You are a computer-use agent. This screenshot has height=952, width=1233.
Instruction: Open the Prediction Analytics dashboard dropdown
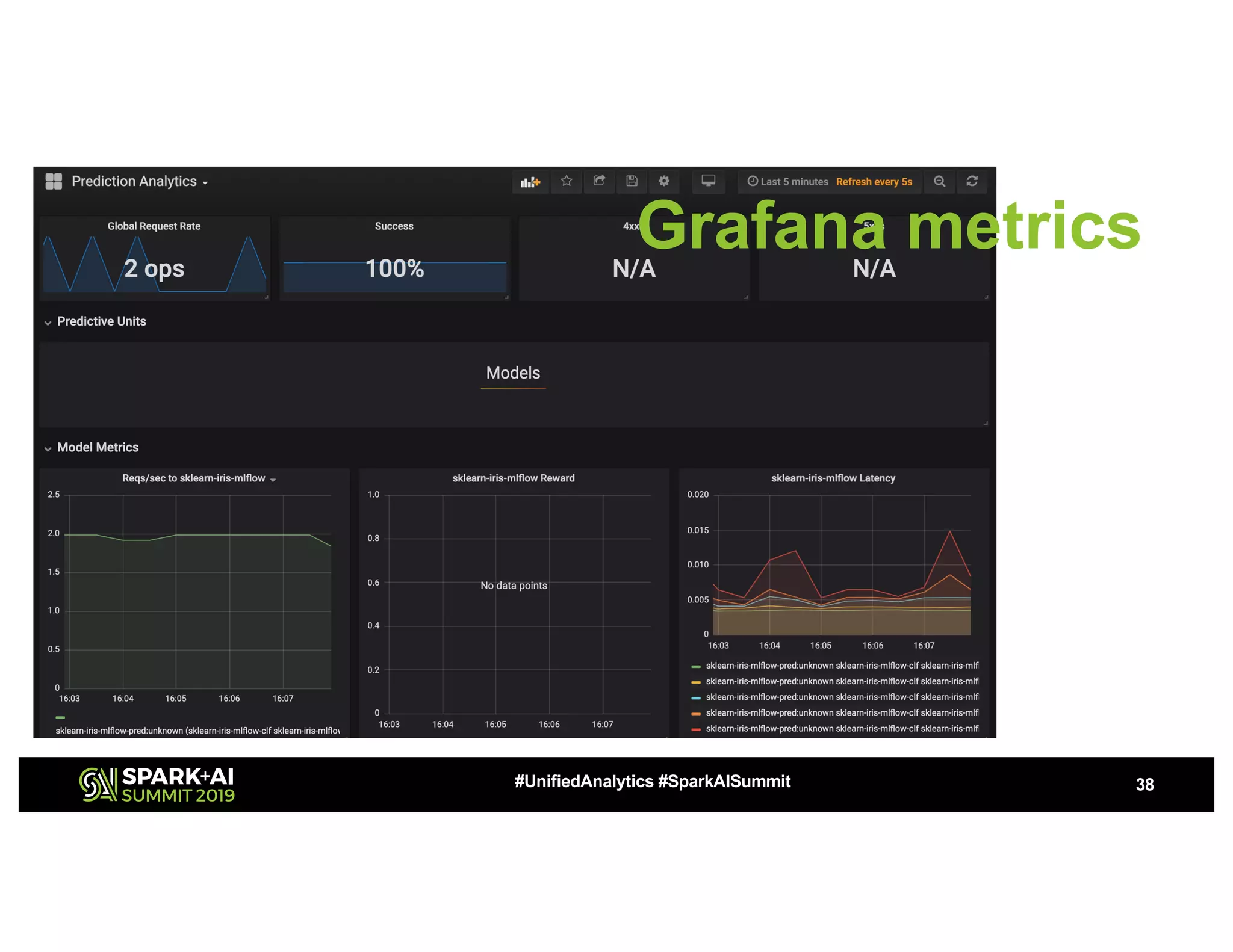(140, 181)
